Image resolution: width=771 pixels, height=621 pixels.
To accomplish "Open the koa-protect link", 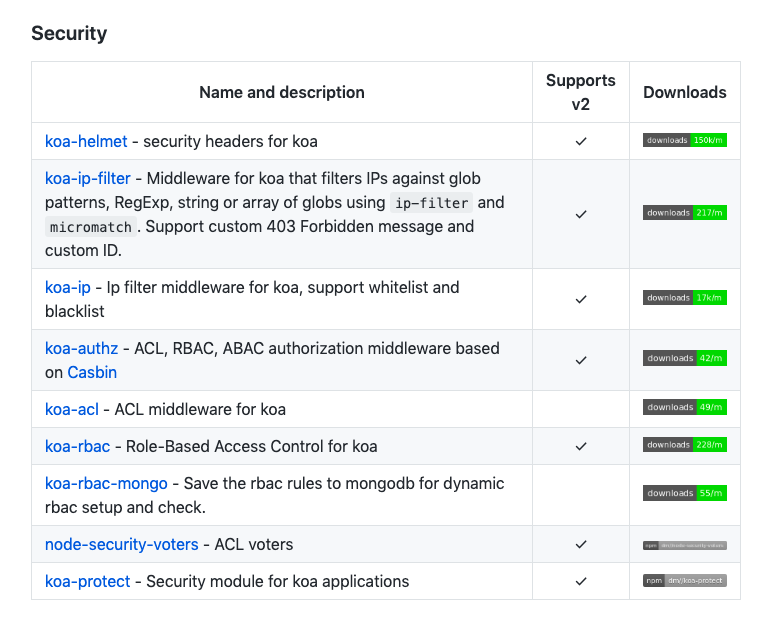I will pos(88,581).
